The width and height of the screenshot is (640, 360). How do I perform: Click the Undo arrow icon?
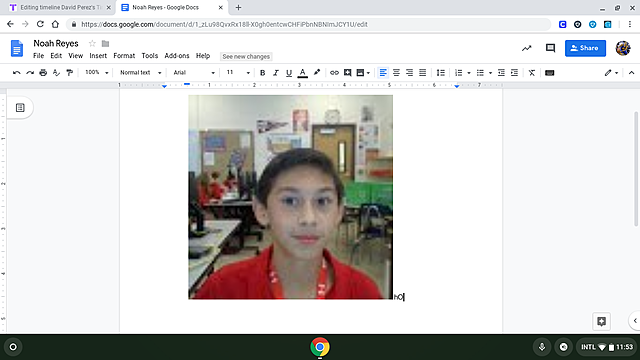point(17,73)
